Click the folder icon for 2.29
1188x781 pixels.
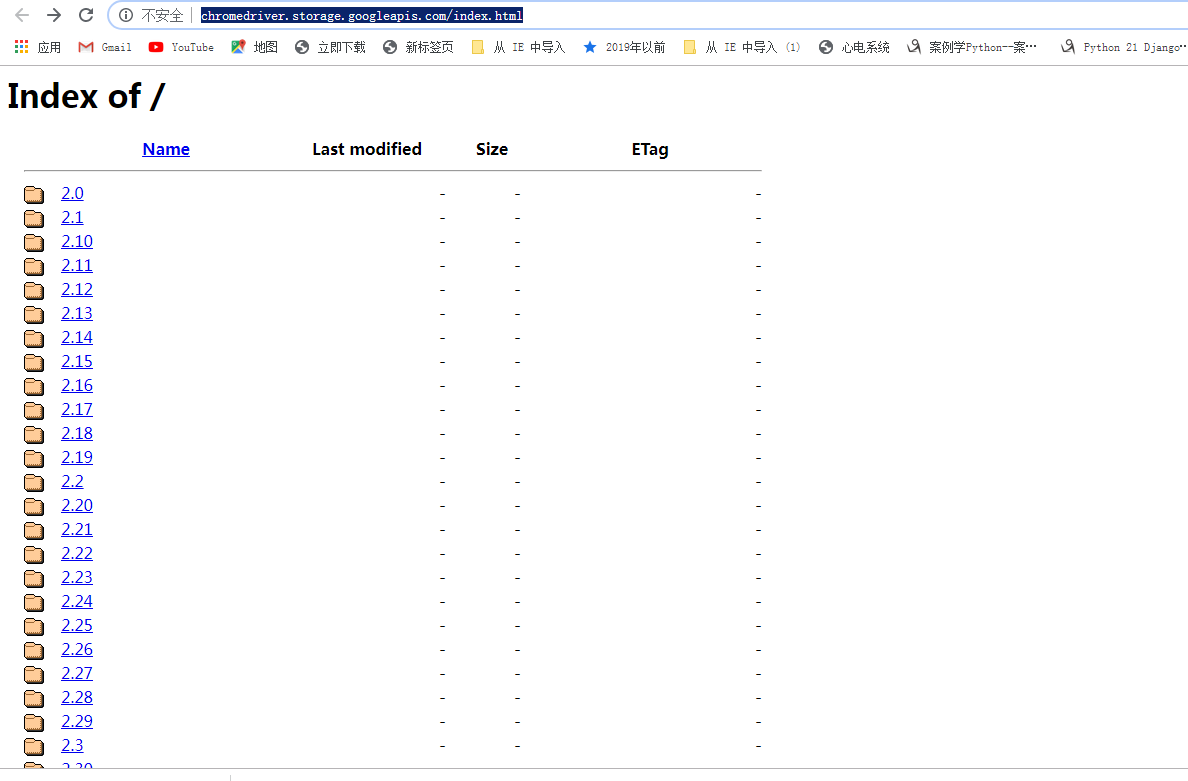pos(34,722)
